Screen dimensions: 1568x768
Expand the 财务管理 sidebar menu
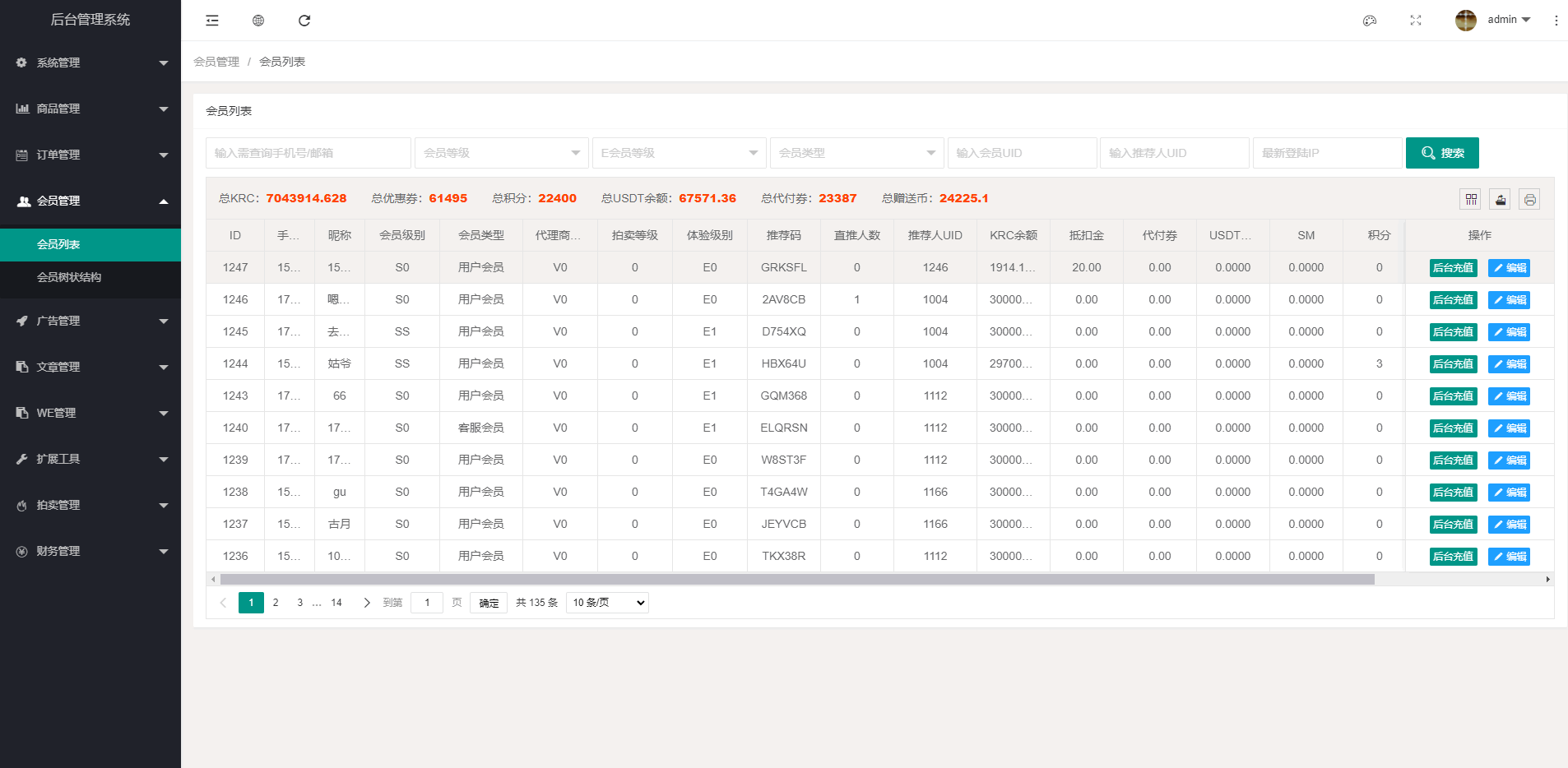click(90, 551)
